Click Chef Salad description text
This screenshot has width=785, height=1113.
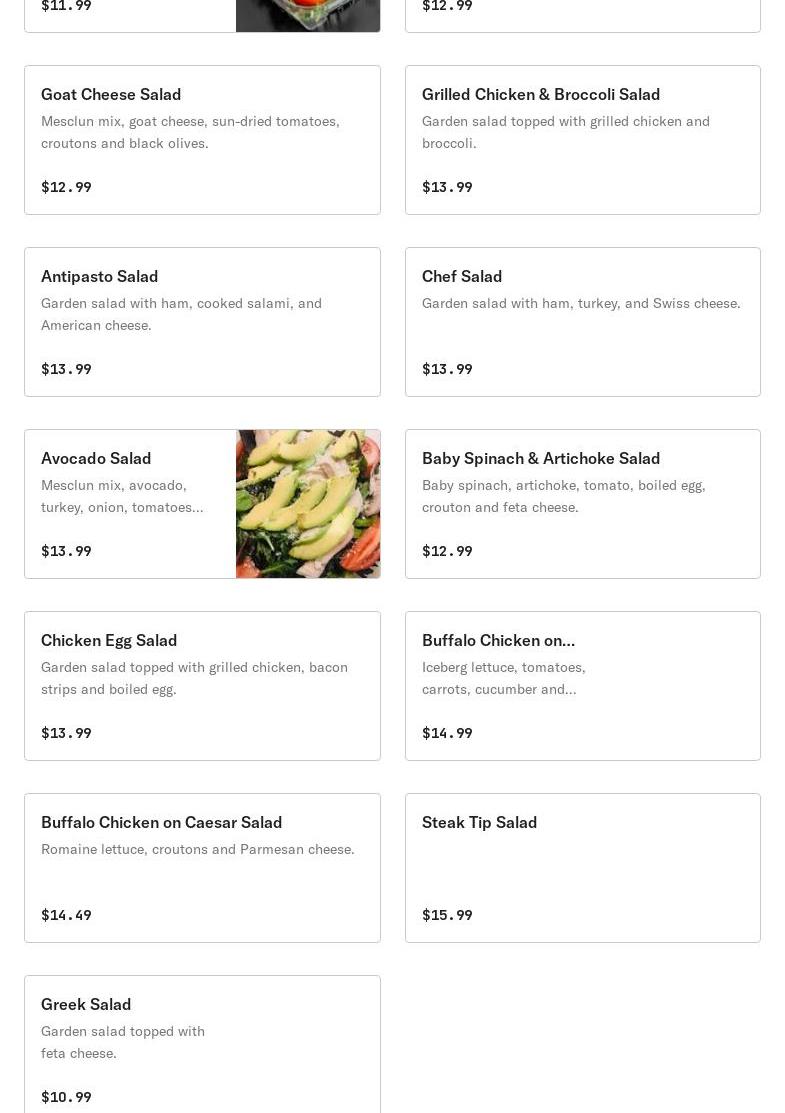pyautogui.click(x=581, y=303)
